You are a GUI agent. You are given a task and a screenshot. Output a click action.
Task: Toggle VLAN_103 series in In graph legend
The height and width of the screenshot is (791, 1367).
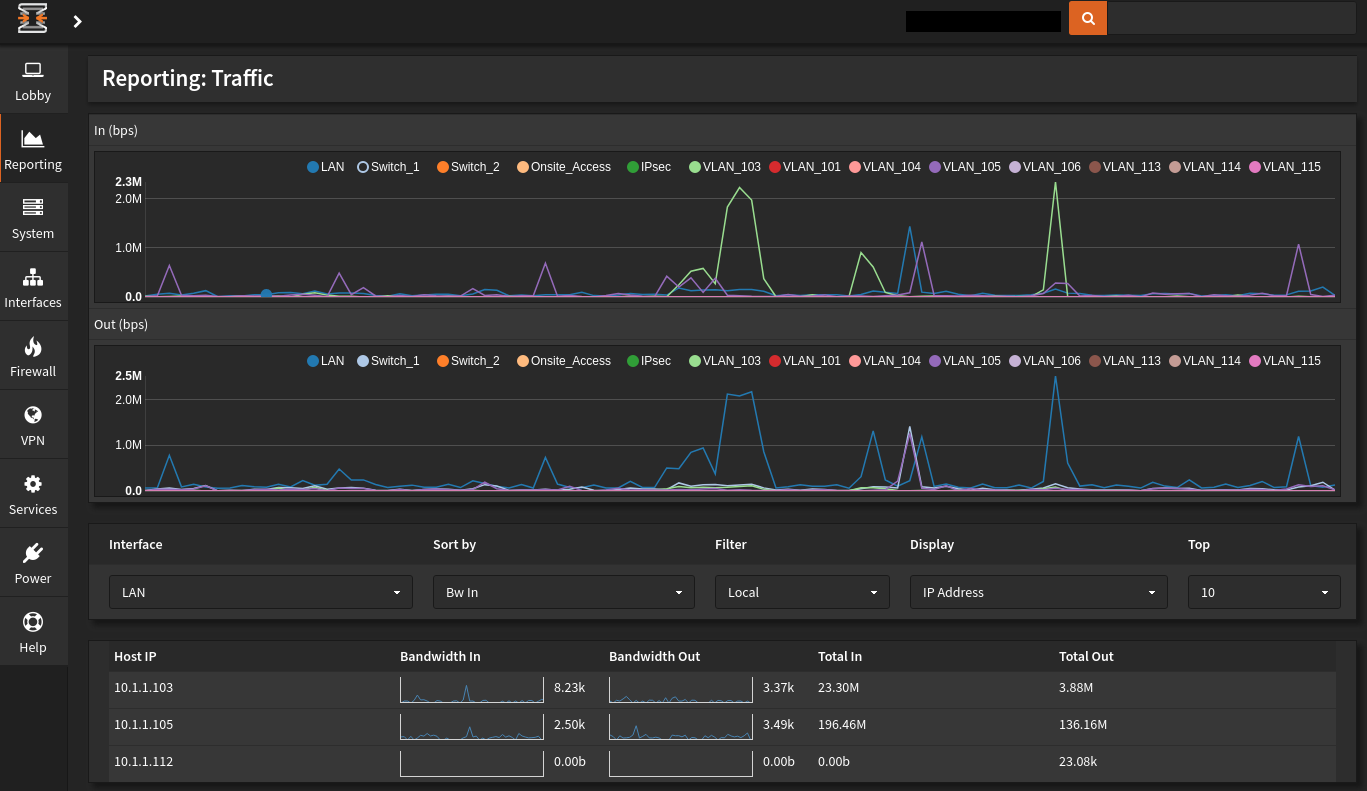click(725, 167)
